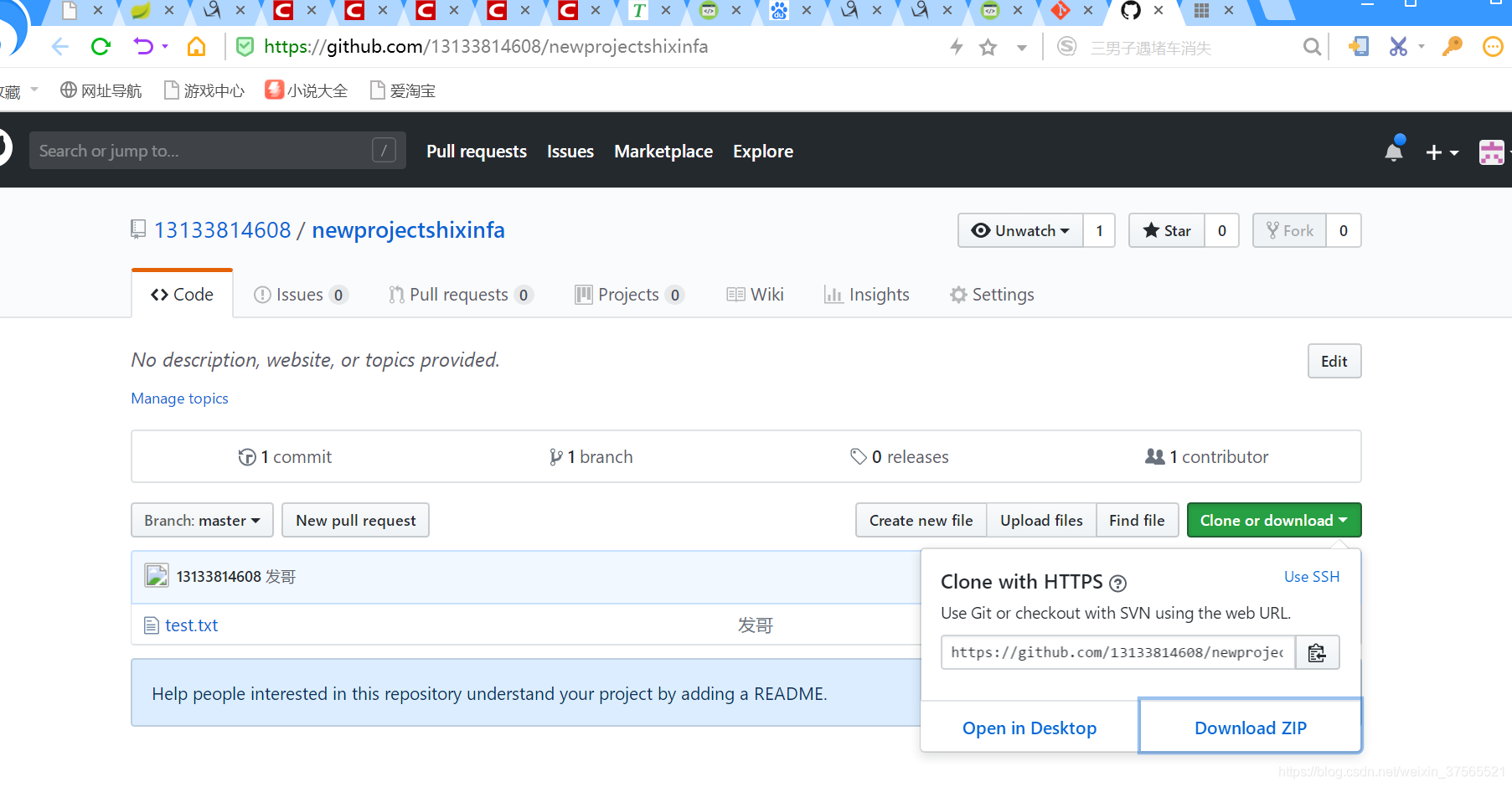Click the lightning speed mode icon
The height and width of the screenshot is (787, 1512).
957,47
